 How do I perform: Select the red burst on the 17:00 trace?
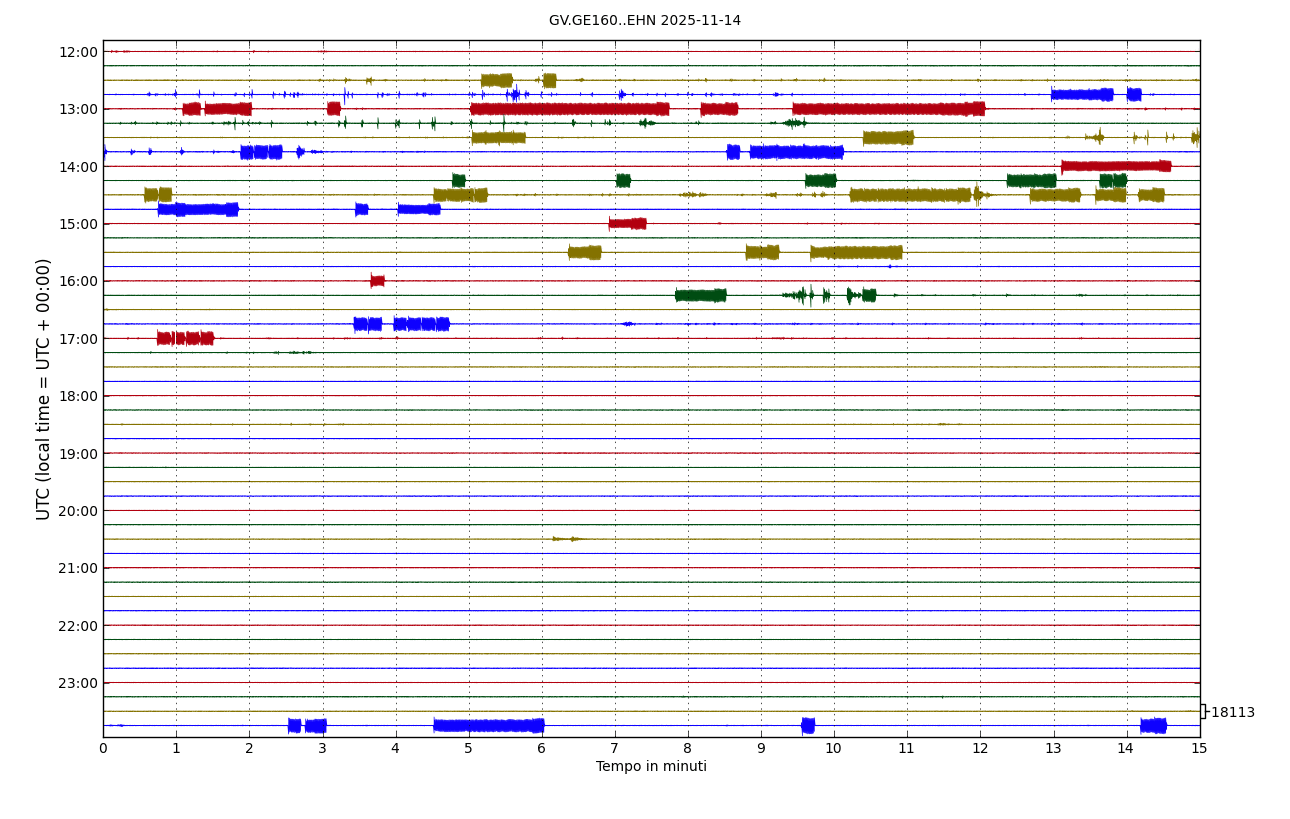[x=185, y=338]
